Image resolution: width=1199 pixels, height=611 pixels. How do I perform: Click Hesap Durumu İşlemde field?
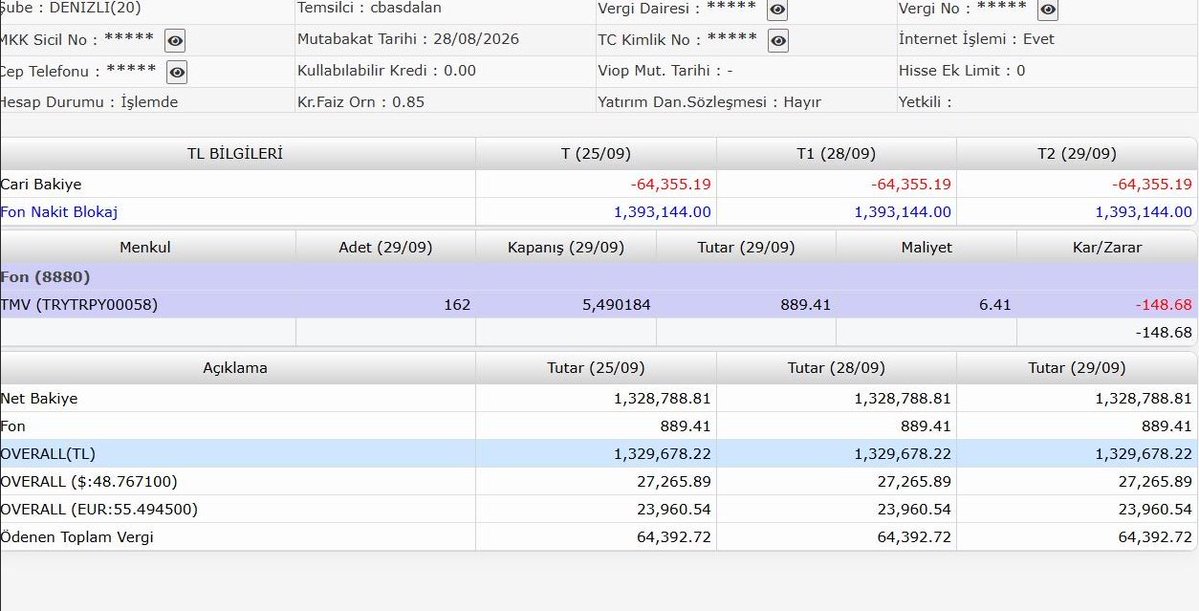(x=89, y=102)
